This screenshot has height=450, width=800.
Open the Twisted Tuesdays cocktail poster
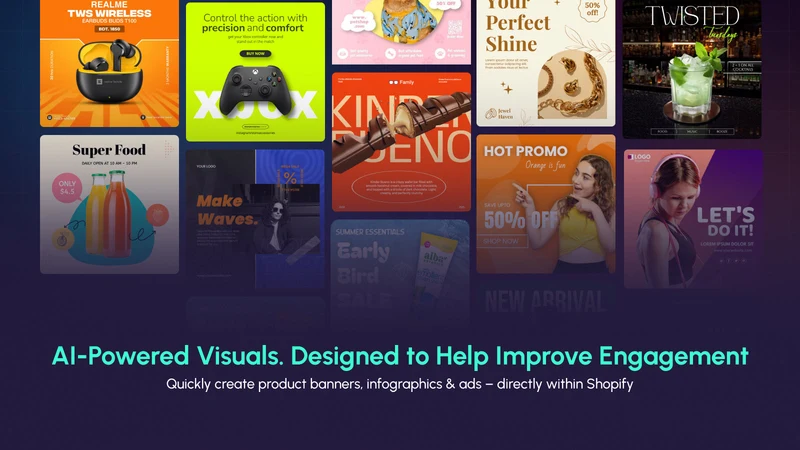click(692, 69)
